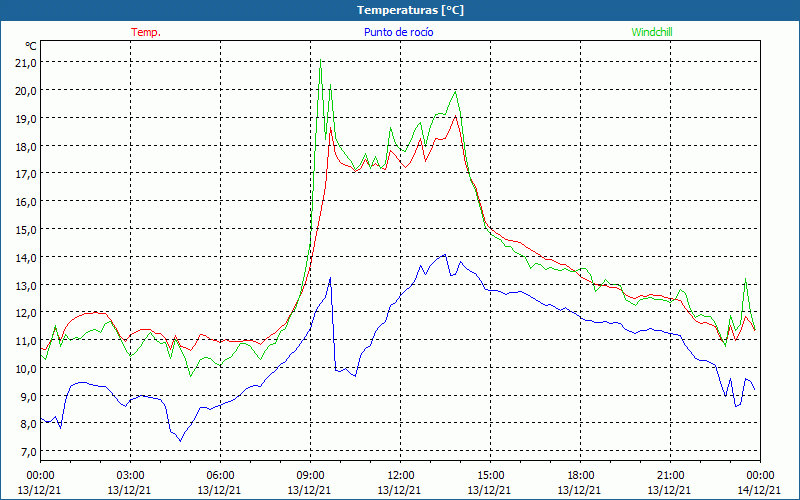Click the blue dew point minimum near 05:00
Viewport: 800px width, 500px height.
coord(181,441)
